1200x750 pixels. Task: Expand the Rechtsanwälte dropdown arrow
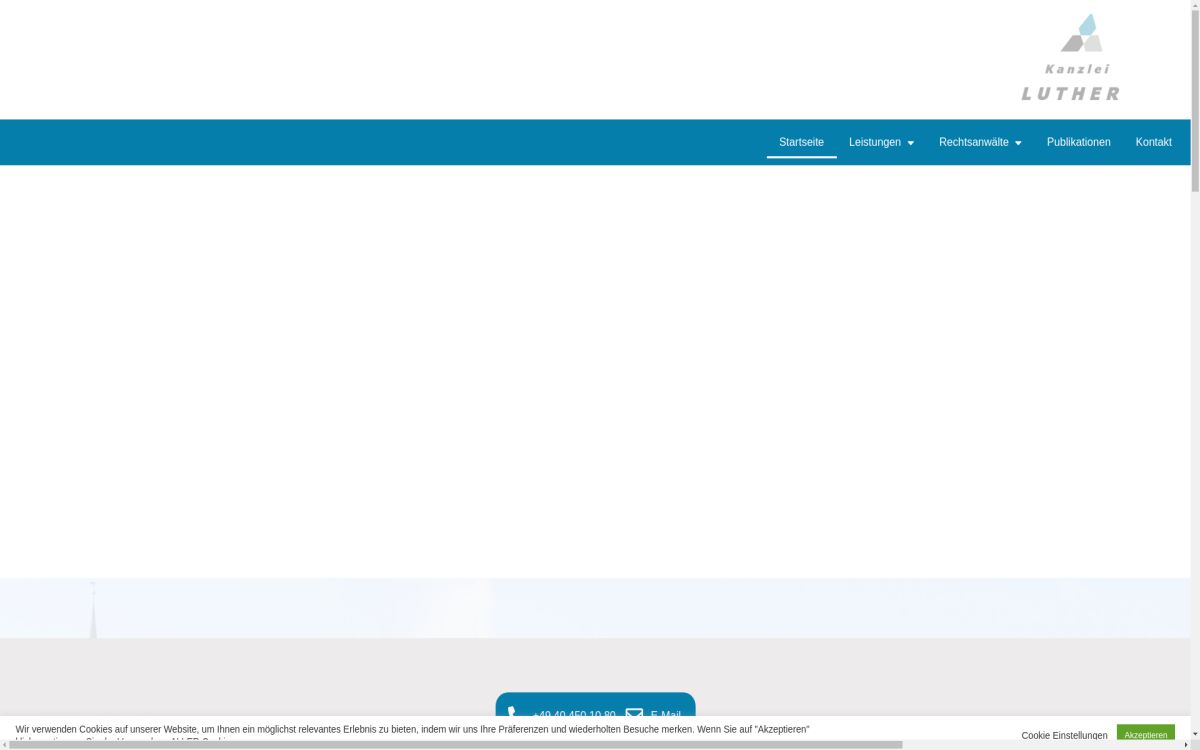(x=1018, y=143)
